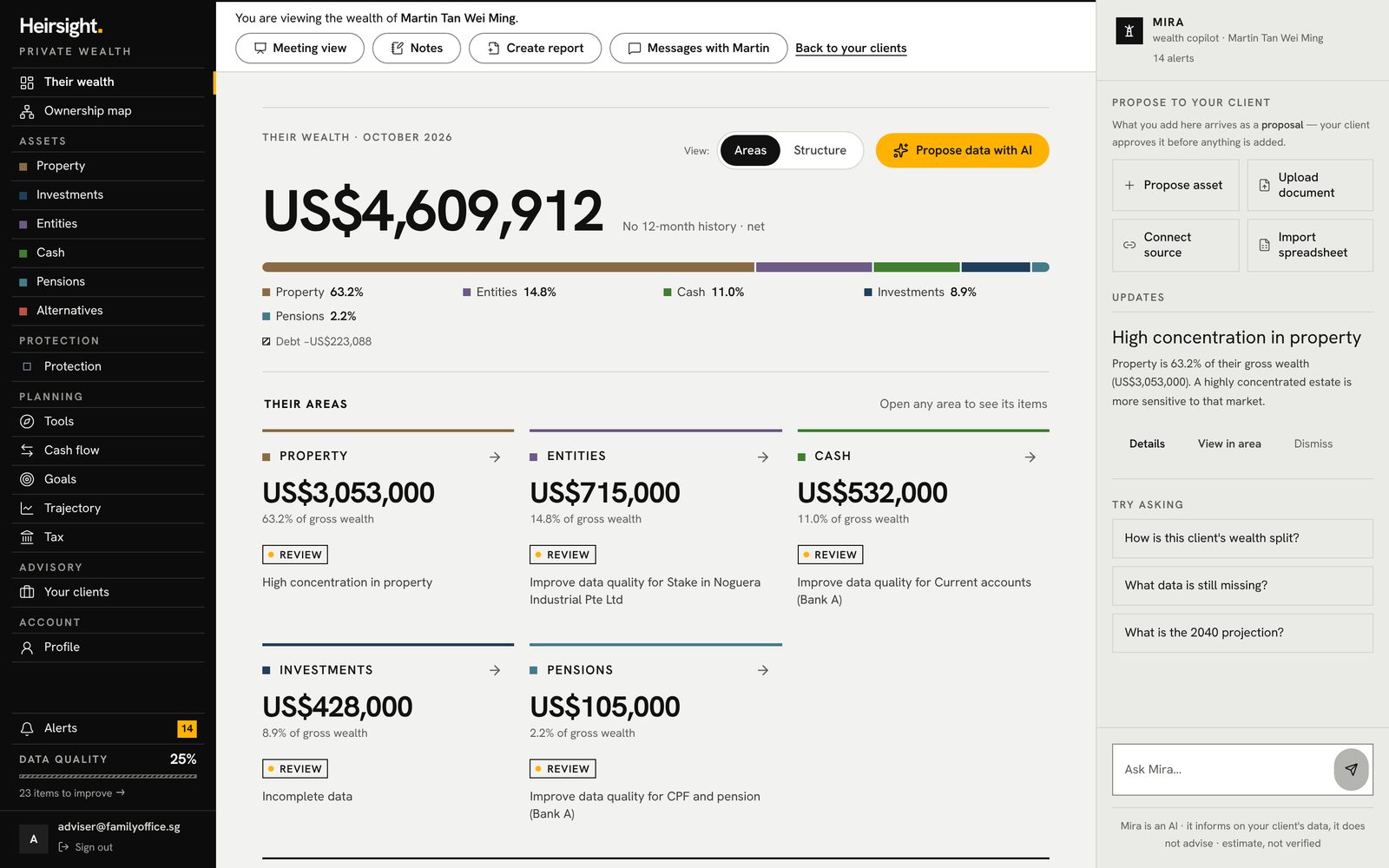Image resolution: width=1389 pixels, height=868 pixels.
Task: Click Cash green bar segment
Action: 917,267
